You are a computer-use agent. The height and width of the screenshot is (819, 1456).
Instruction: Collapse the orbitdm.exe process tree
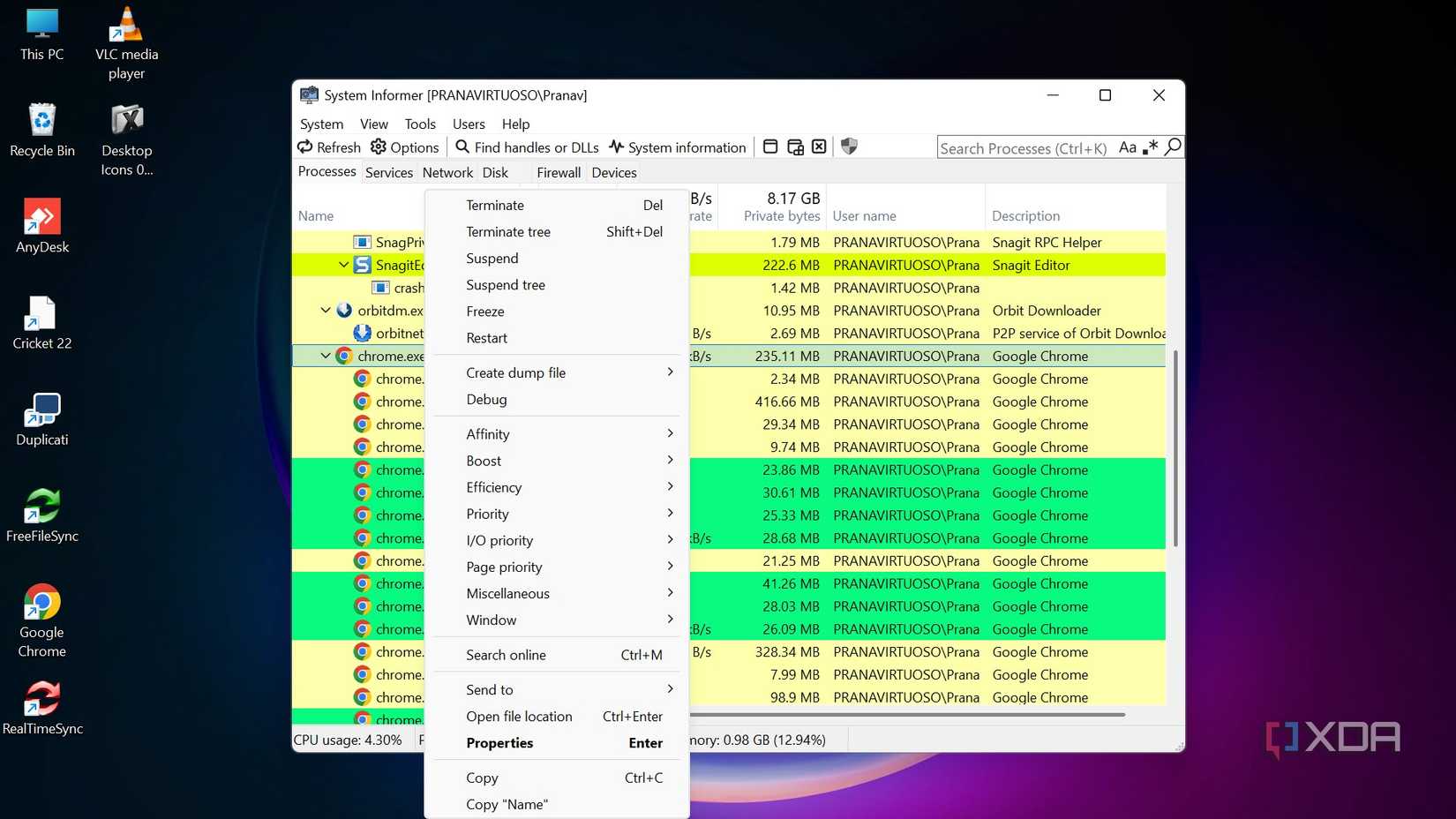324,310
